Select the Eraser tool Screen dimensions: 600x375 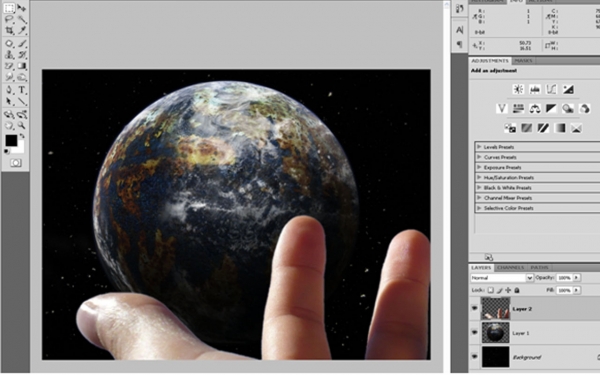[9, 66]
